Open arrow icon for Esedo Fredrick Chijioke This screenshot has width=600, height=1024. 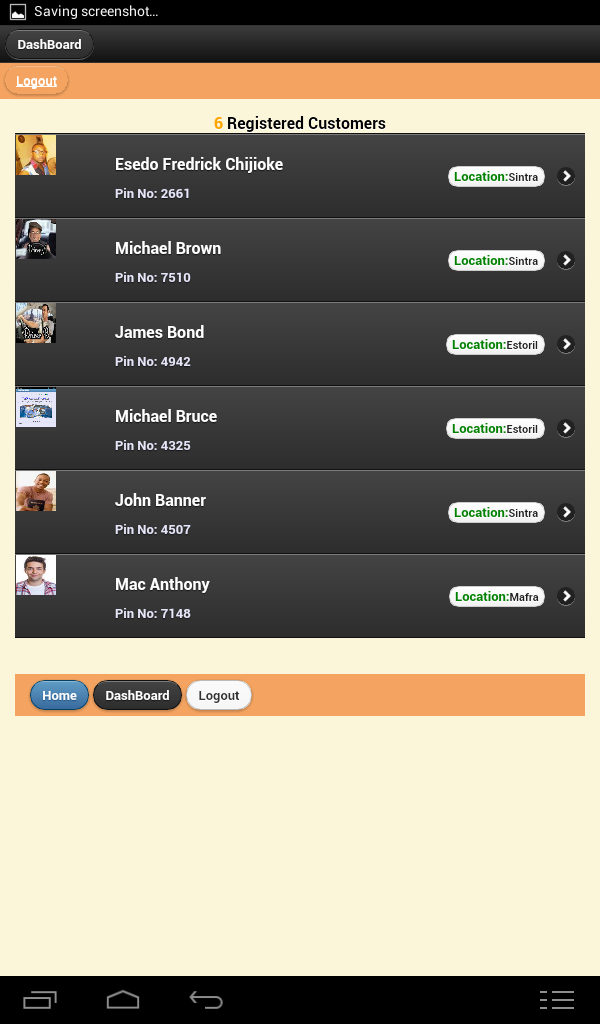pyautogui.click(x=565, y=176)
